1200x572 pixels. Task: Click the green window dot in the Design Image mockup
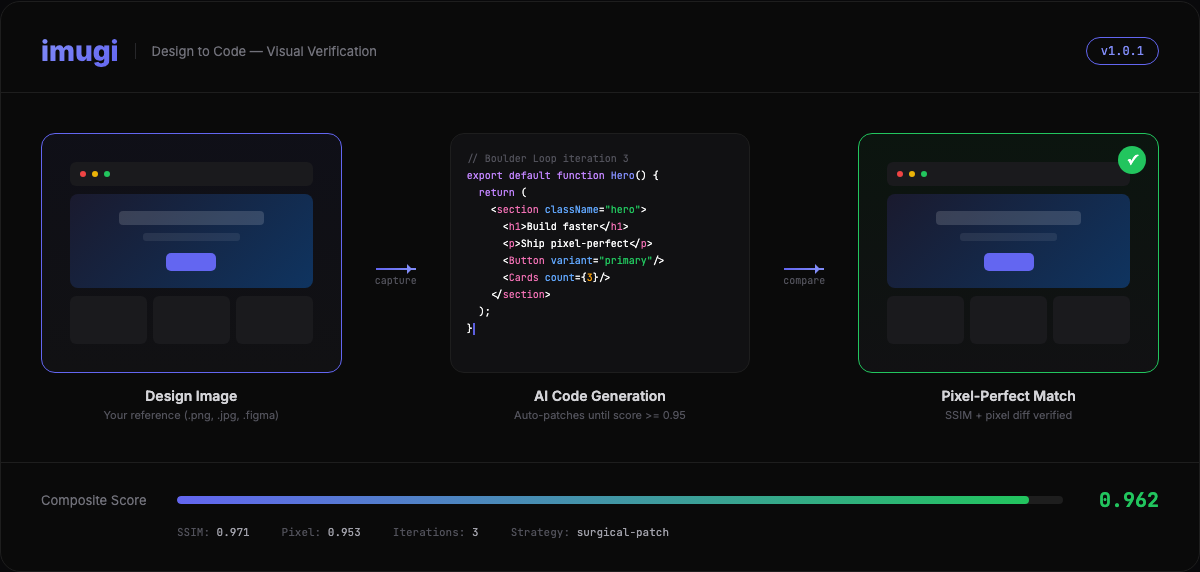107,174
